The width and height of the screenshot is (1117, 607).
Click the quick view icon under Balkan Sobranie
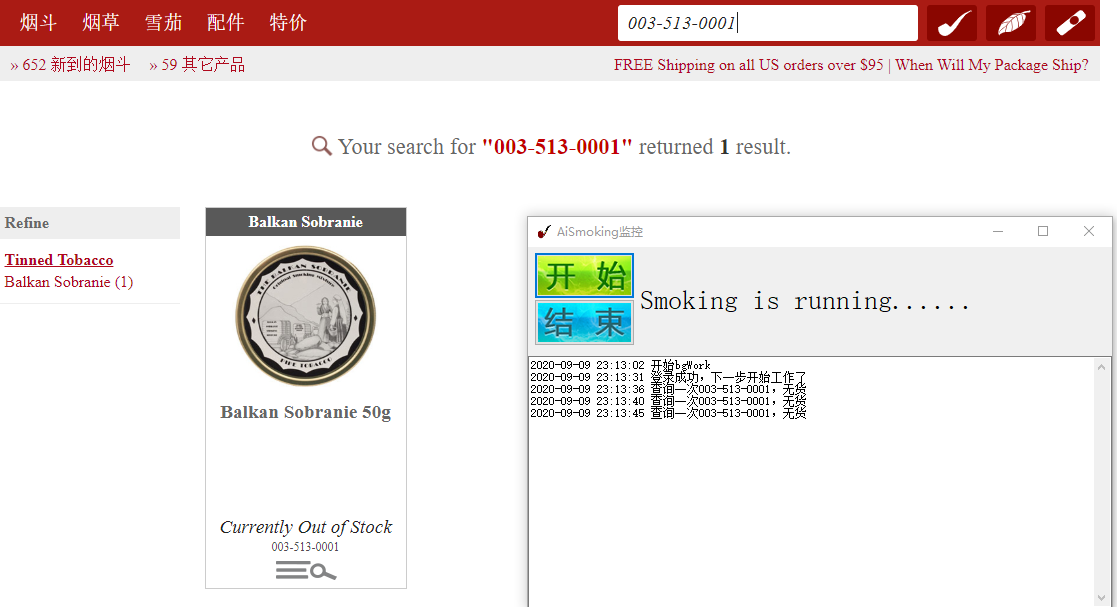click(x=306, y=570)
